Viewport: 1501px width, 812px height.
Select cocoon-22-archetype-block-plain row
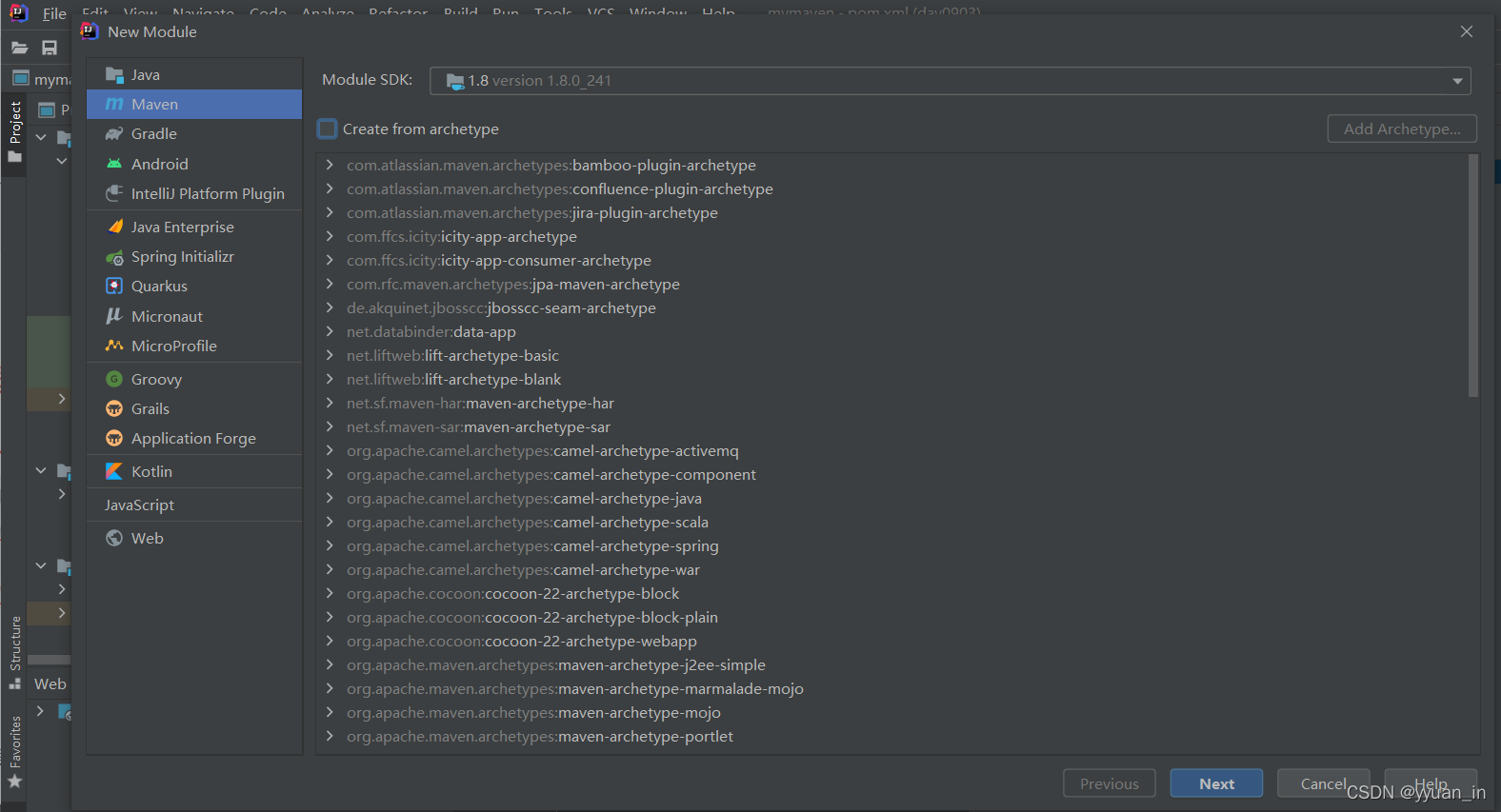893,617
